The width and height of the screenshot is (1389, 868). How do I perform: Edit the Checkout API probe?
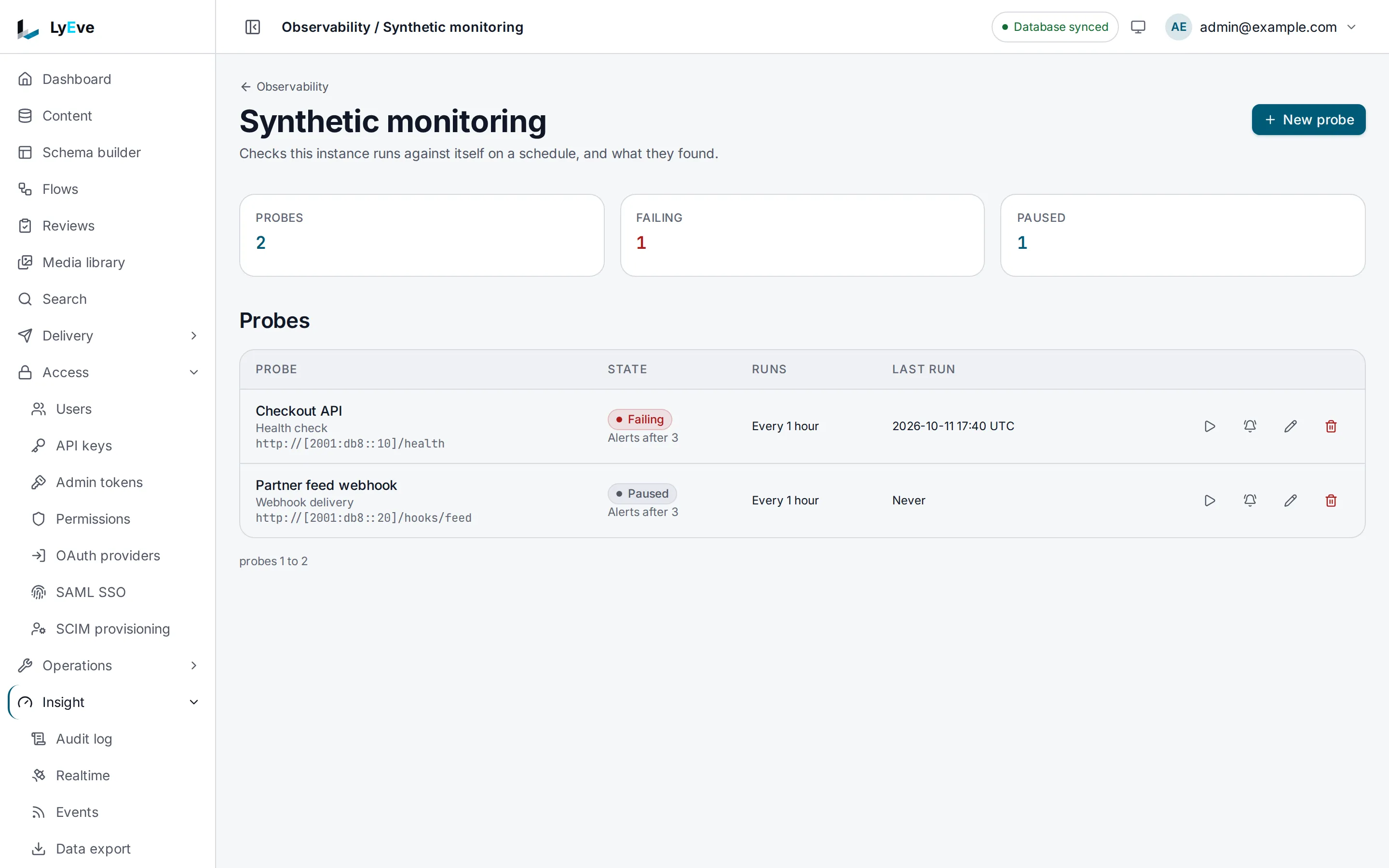coord(1290,426)
